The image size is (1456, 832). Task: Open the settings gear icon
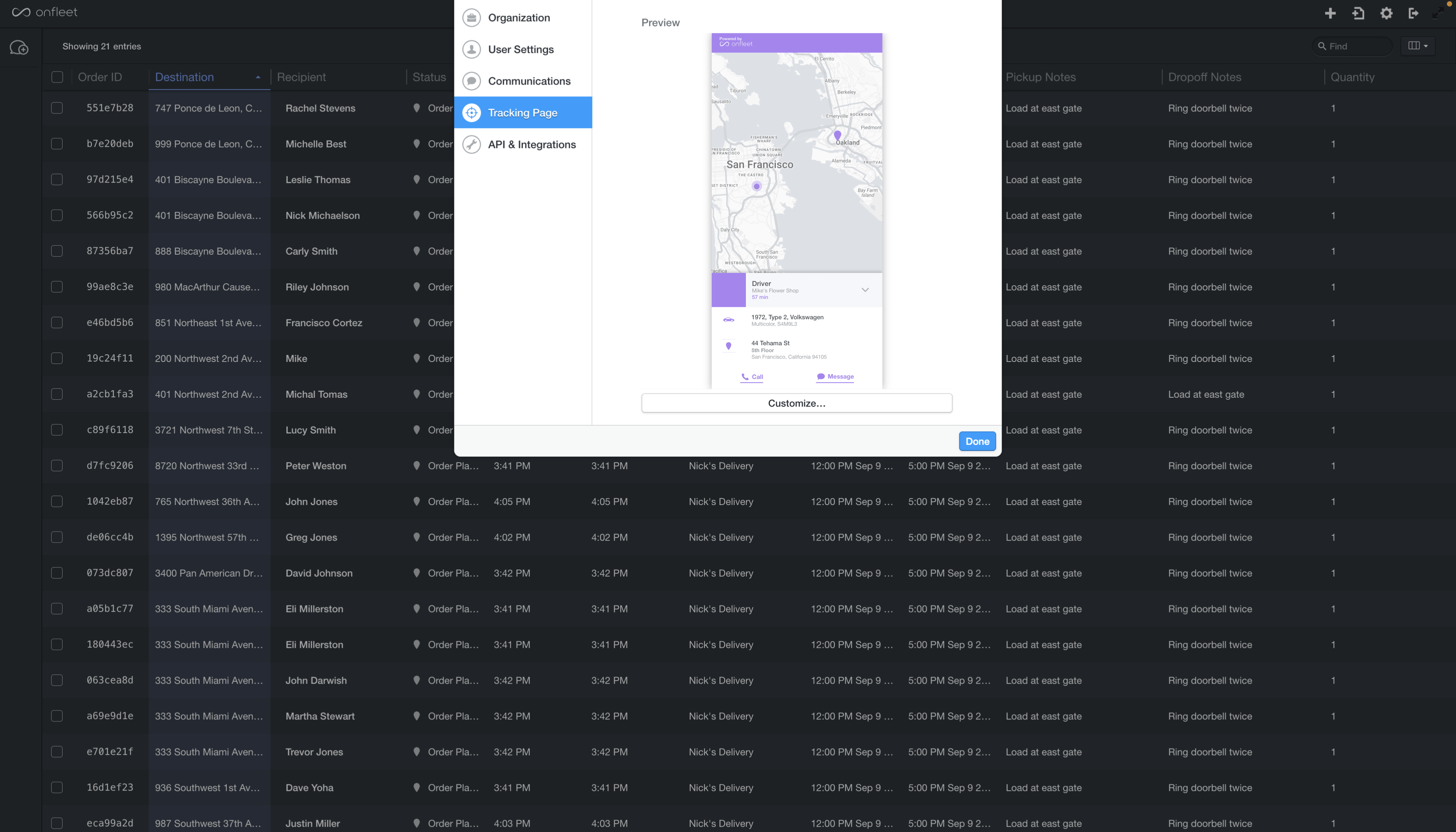[x=1386, y=13]
